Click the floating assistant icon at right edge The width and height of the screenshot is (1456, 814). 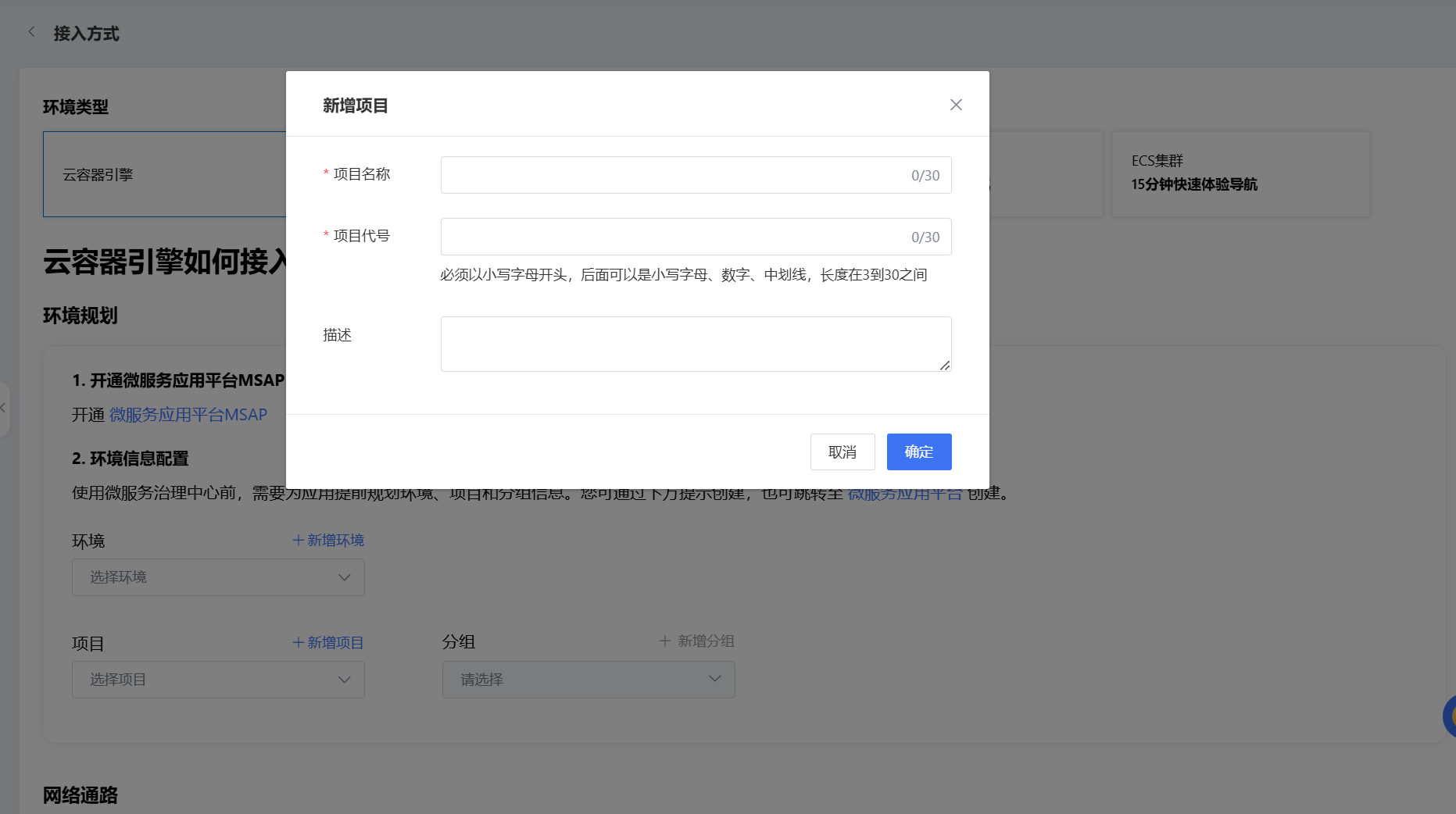(1450, 715)
